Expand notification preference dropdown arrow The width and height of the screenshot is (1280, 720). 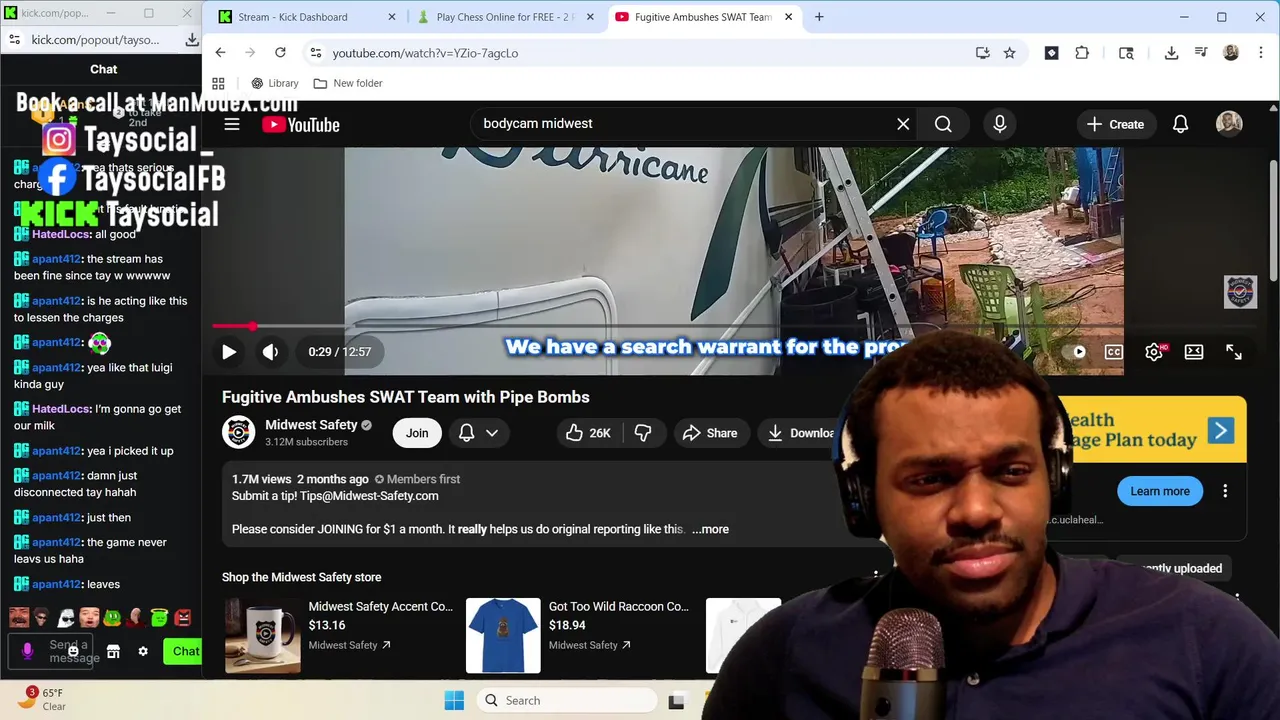pos(492,433)
